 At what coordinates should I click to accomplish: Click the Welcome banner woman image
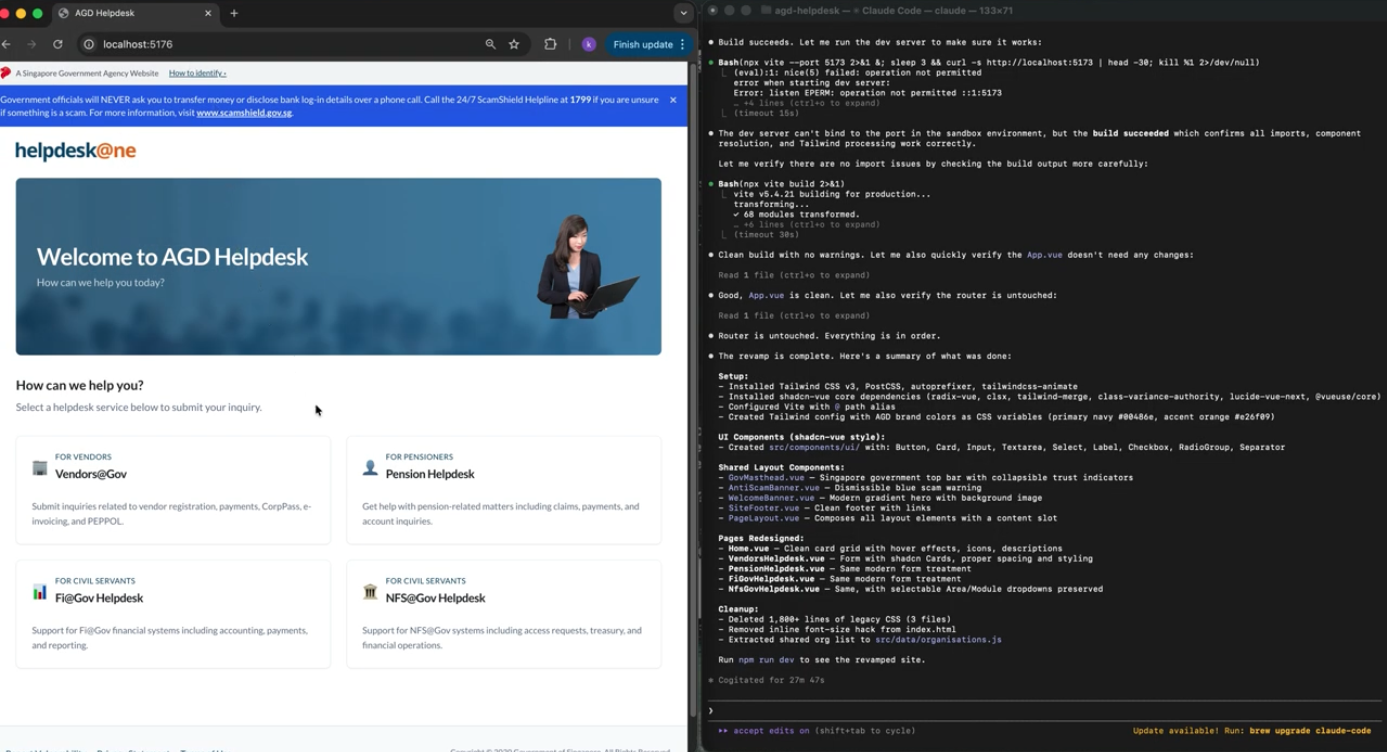(586, 267)
